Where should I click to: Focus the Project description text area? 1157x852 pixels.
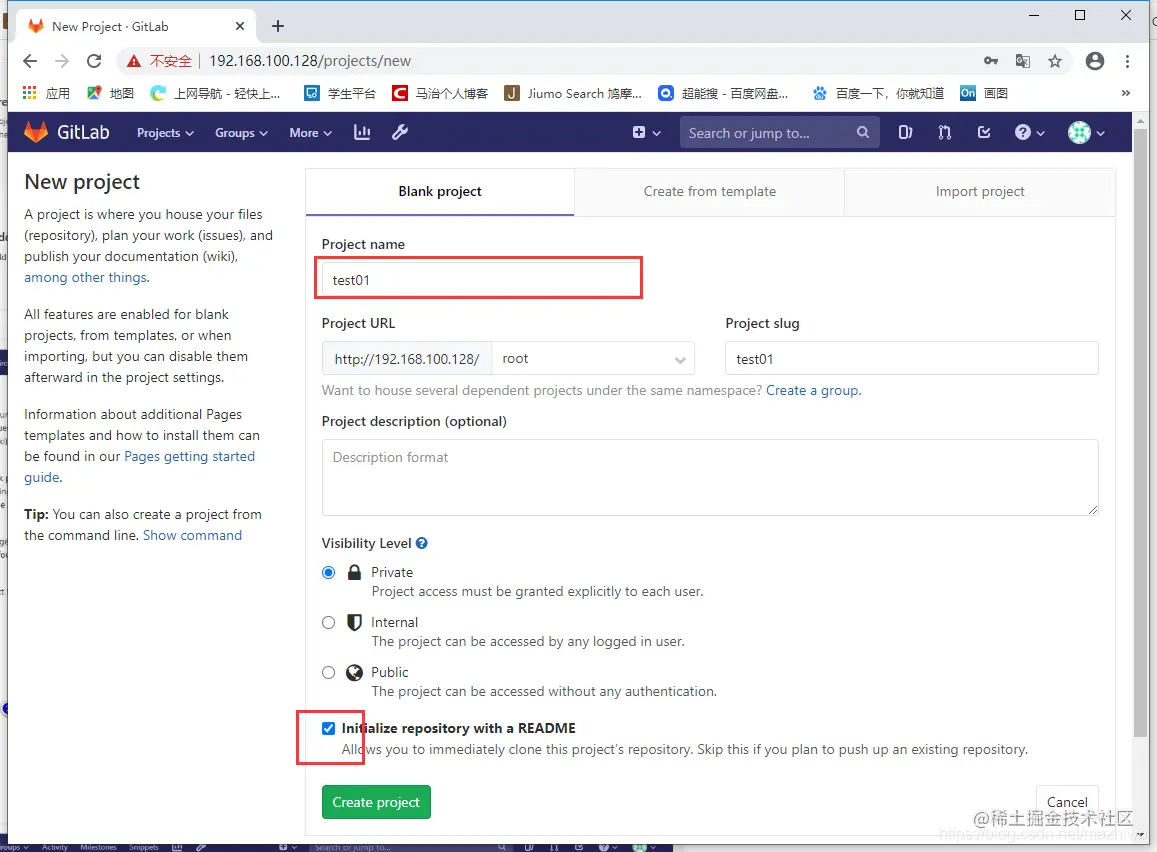click(710, 477)
